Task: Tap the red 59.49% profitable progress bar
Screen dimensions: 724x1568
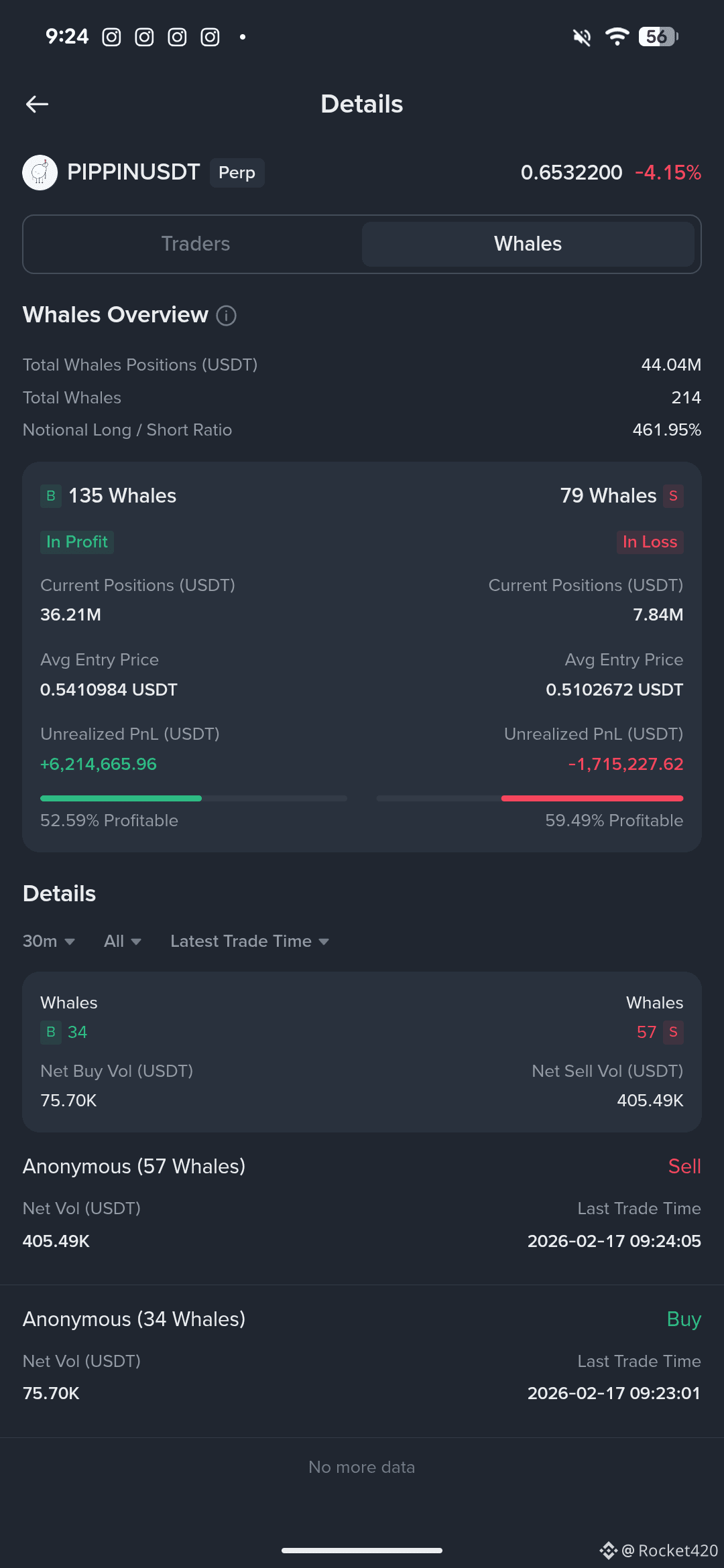Action: [530, 798]
